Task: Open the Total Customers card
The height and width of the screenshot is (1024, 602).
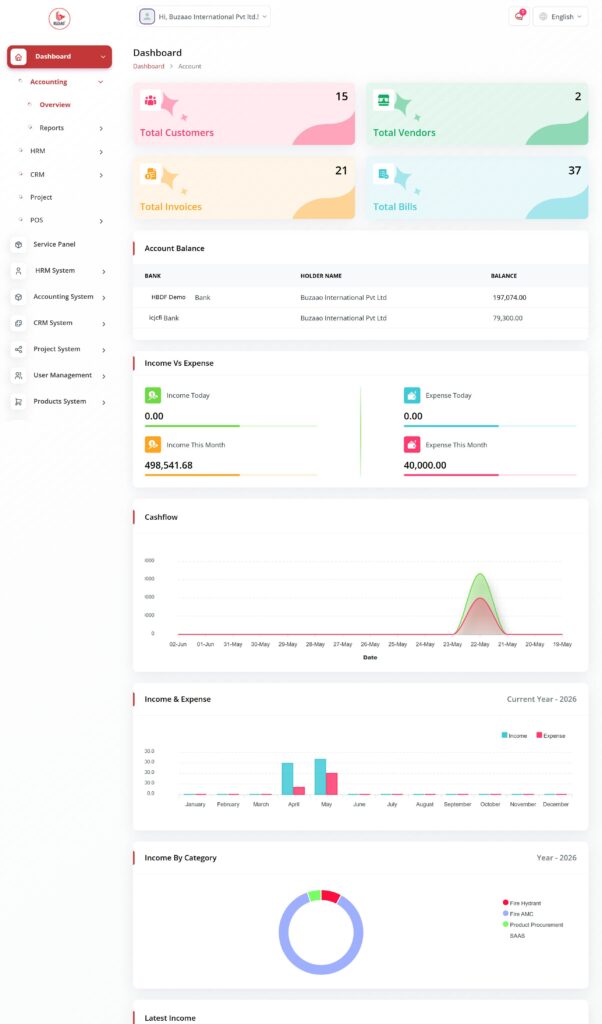Action: (x=244, y=114)
